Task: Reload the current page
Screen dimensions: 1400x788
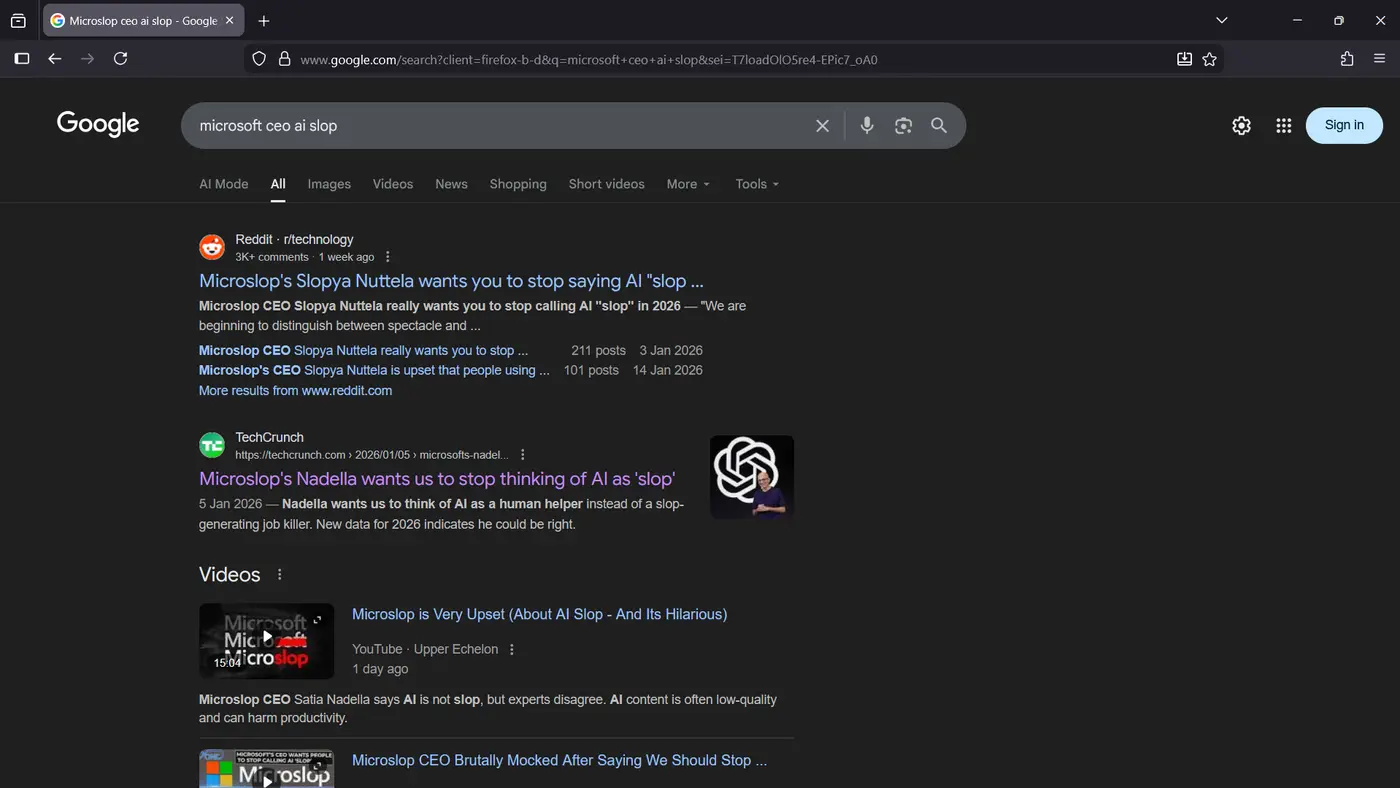Action: point(120,58)
